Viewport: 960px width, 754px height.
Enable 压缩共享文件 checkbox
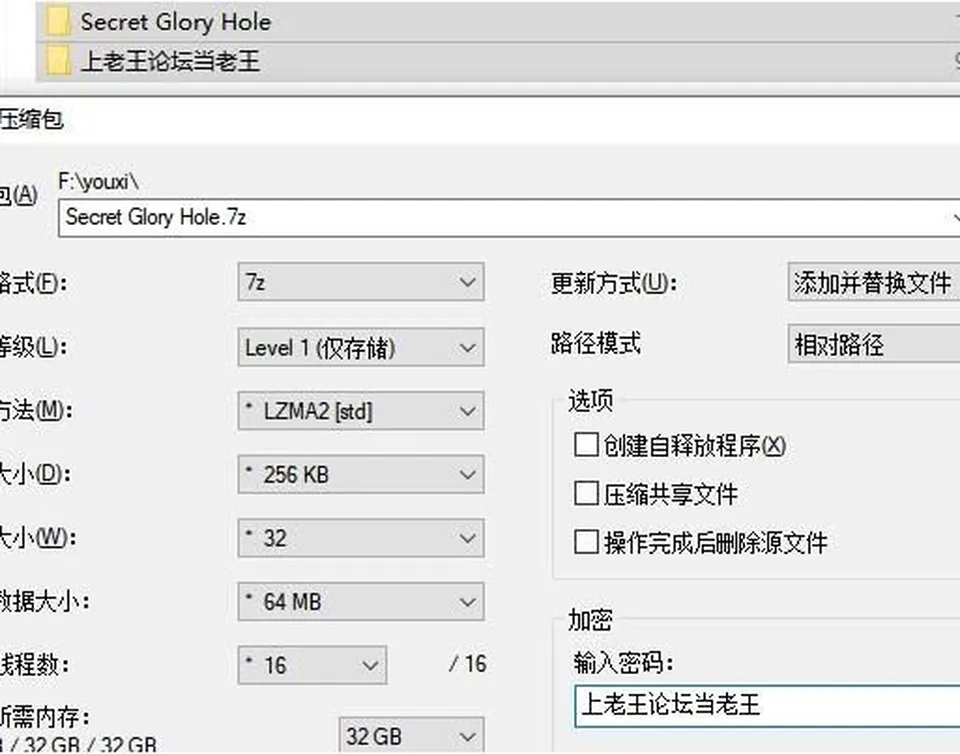pyautogui.click(x=586, y=493)
